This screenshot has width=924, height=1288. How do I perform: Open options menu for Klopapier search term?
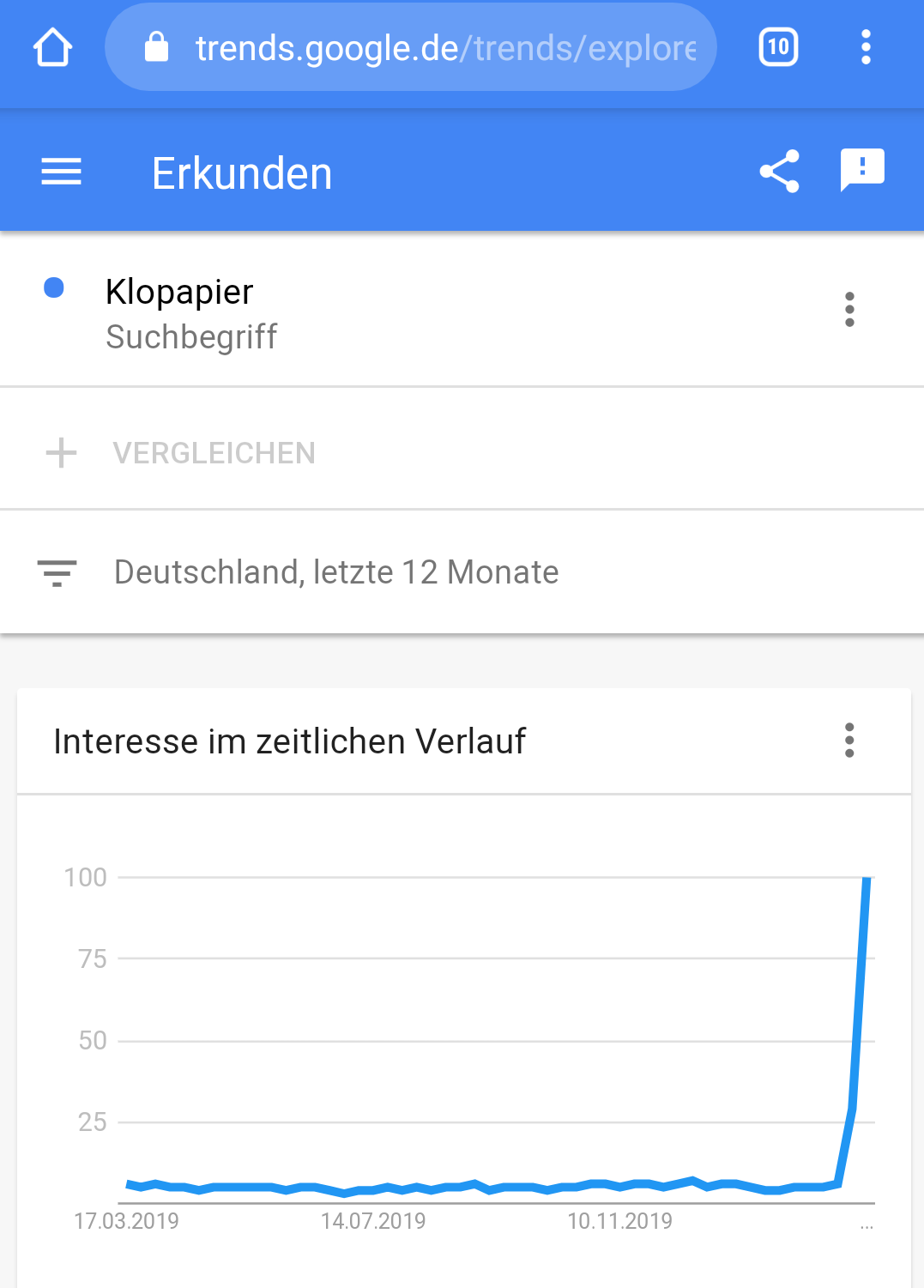[849, 309]
